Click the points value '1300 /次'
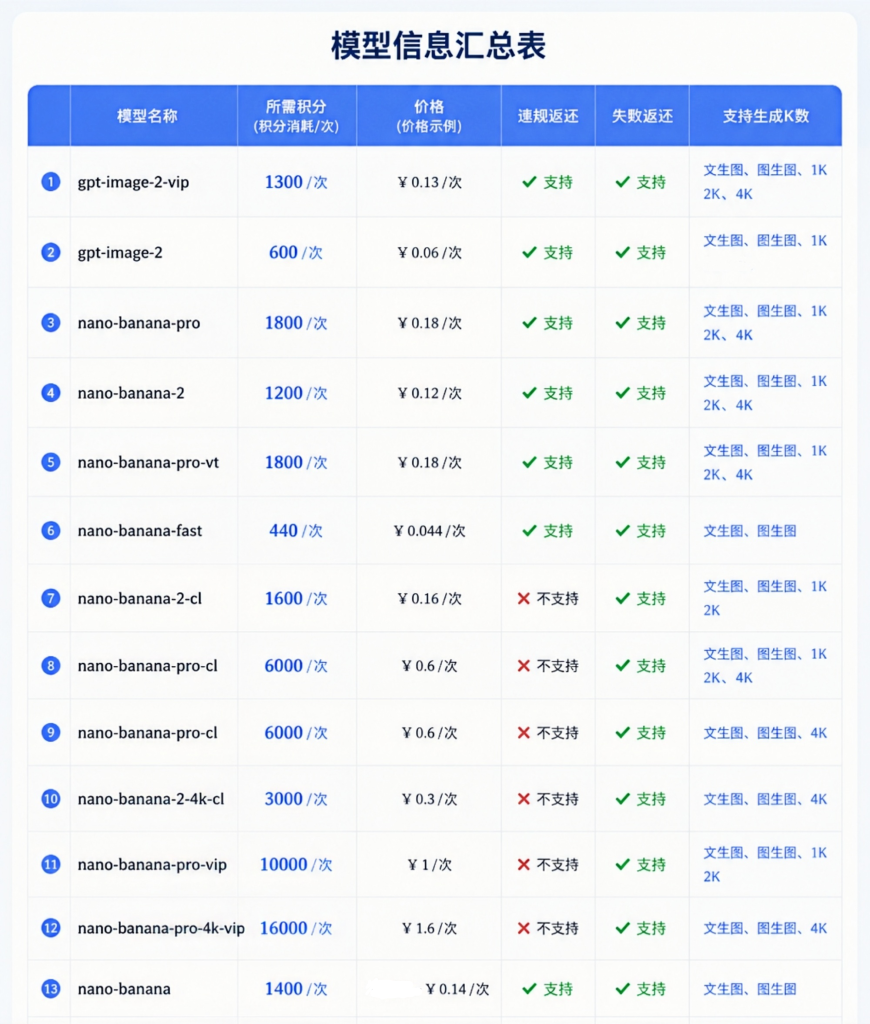This screenshot has height=1024, width=870. point(296,182)
